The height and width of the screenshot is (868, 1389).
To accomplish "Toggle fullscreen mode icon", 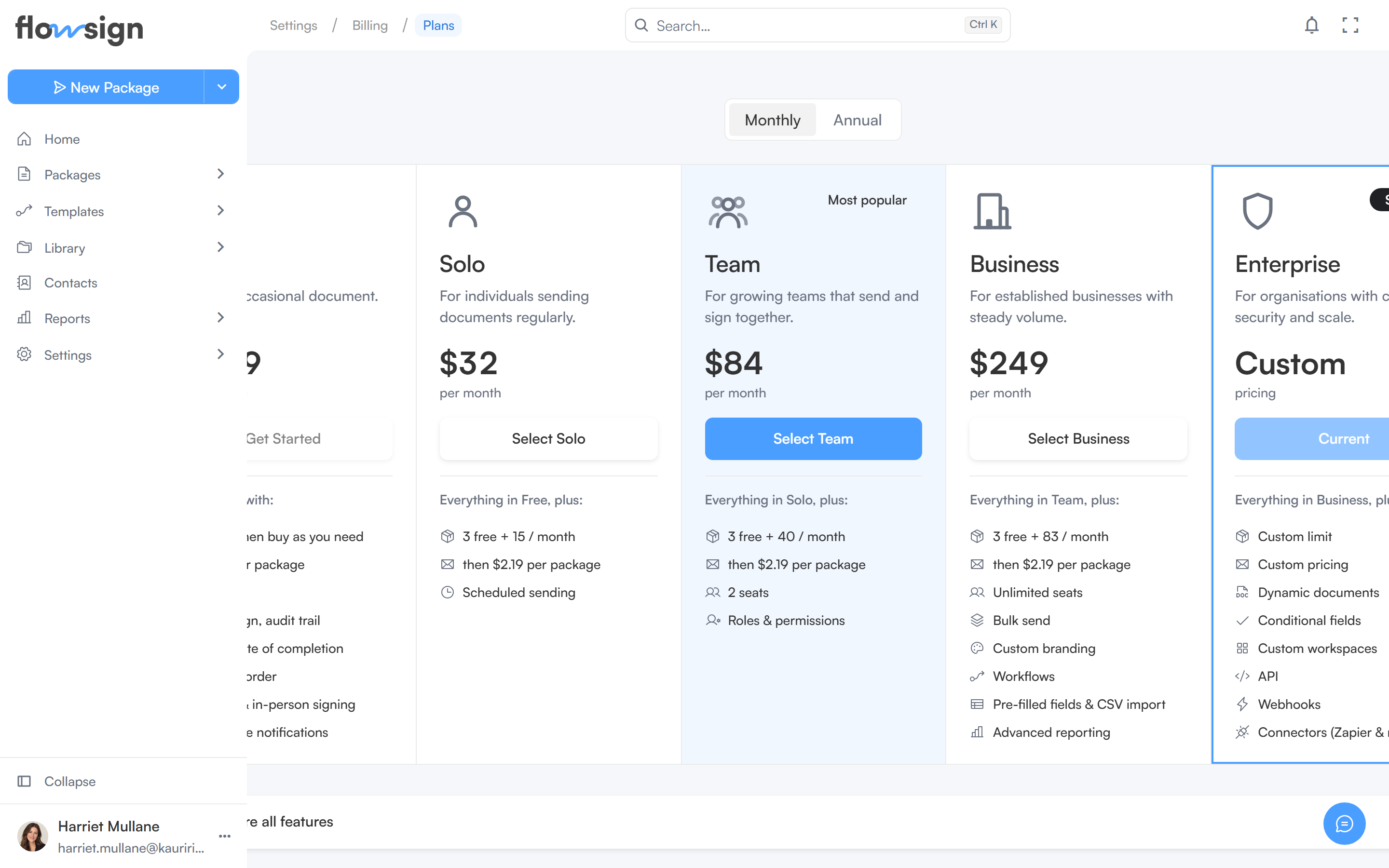I will 1350,25.
